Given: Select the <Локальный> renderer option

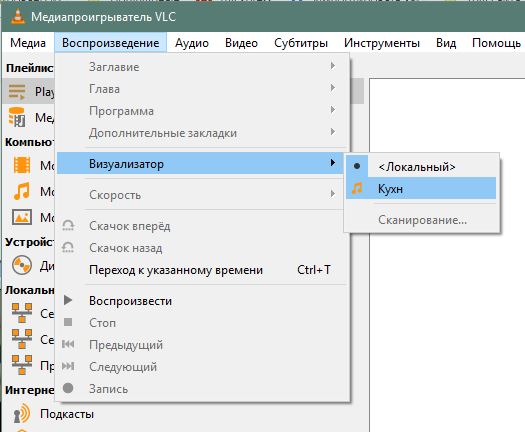Looking at the screenshot, I should (421, 166).
